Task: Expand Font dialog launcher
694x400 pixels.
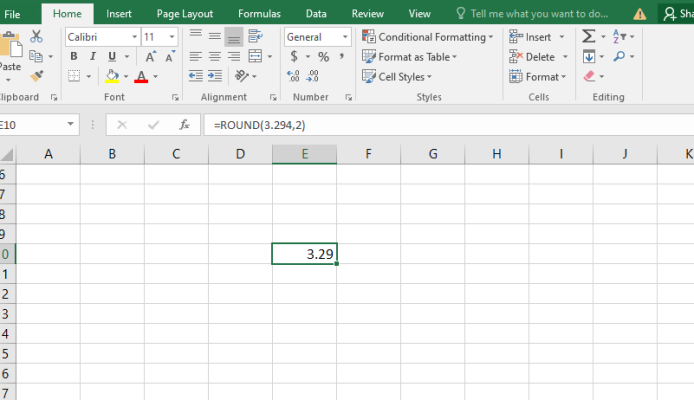Action: tap(175, 97)
